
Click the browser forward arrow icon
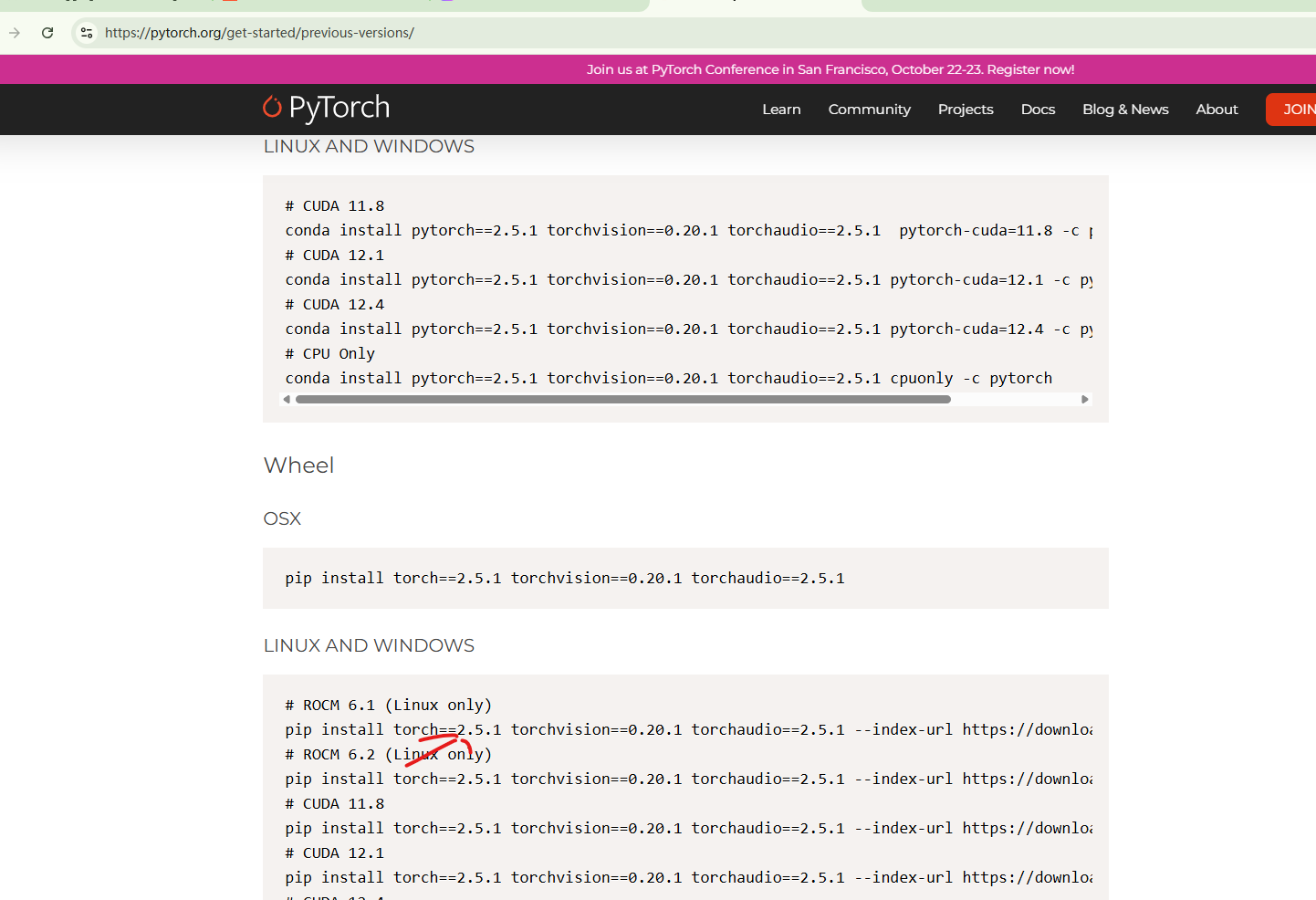[15, 33]
